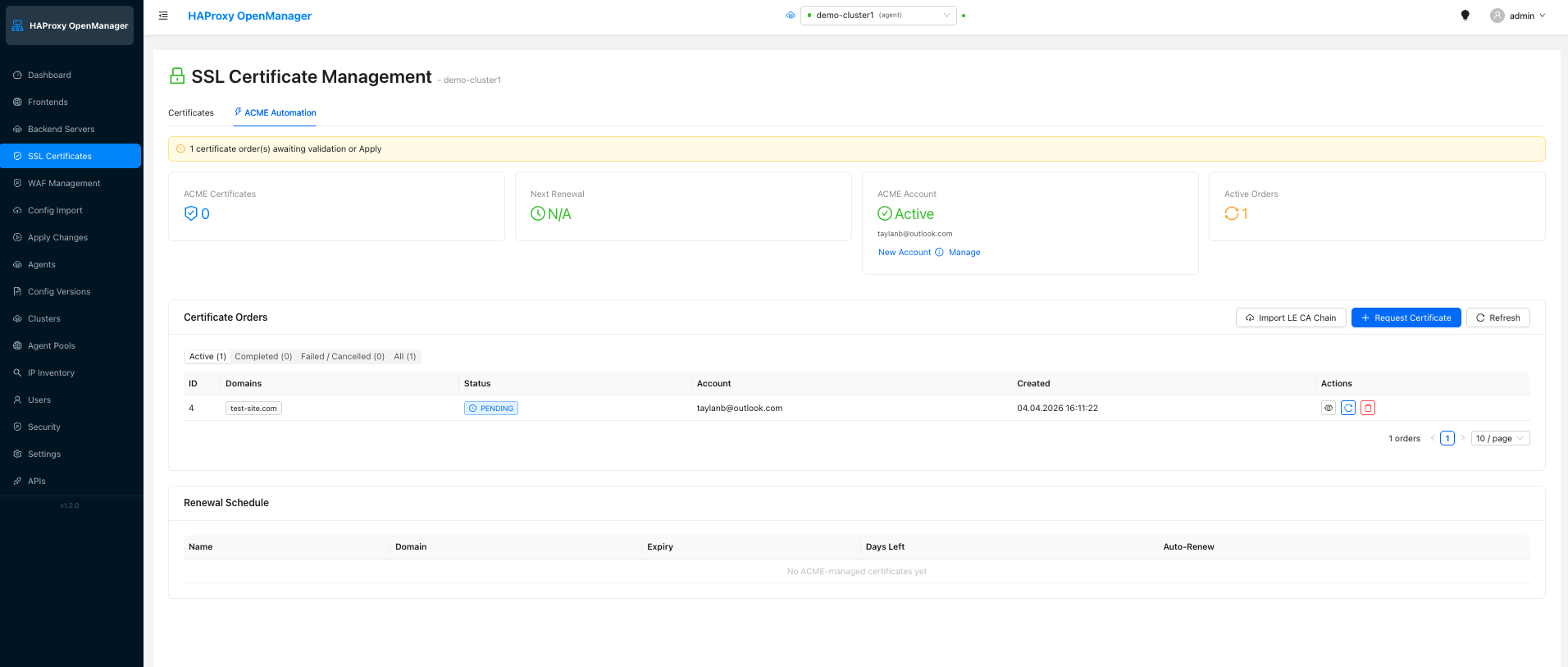Image resolution: width=1568 pixels, height=667 pixels.
Task: Click the Apply Changes play icon
Action: point(17,237)
